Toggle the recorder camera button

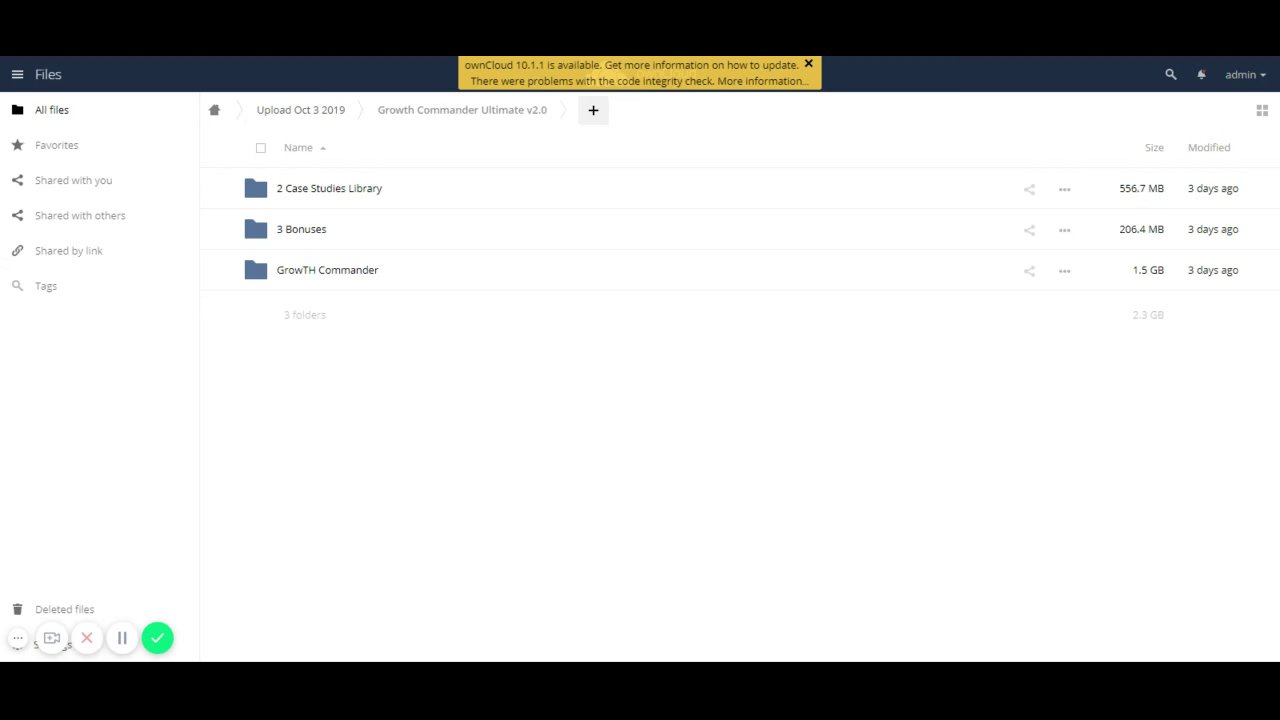52,638
